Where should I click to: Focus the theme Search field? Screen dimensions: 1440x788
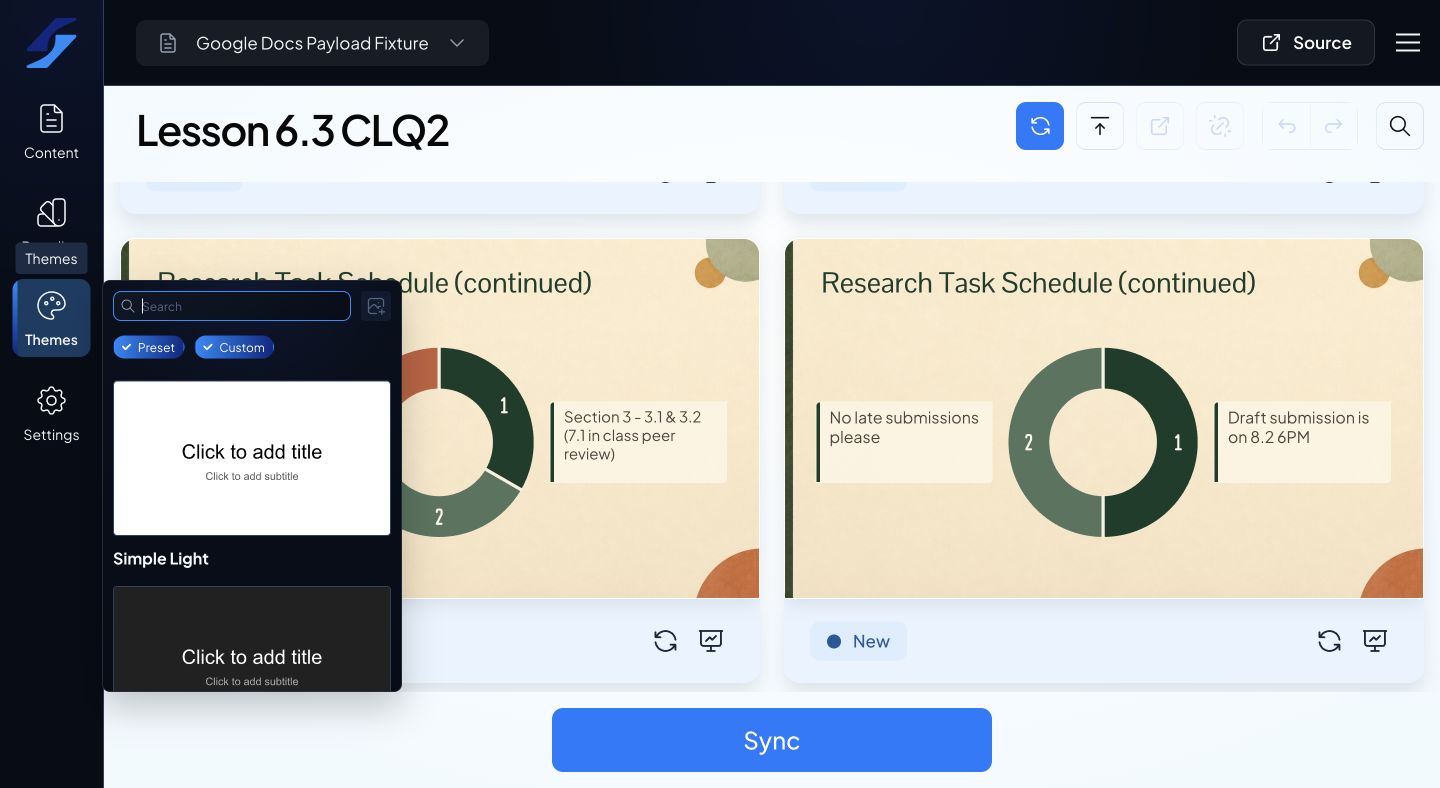[x=232, y=306]
